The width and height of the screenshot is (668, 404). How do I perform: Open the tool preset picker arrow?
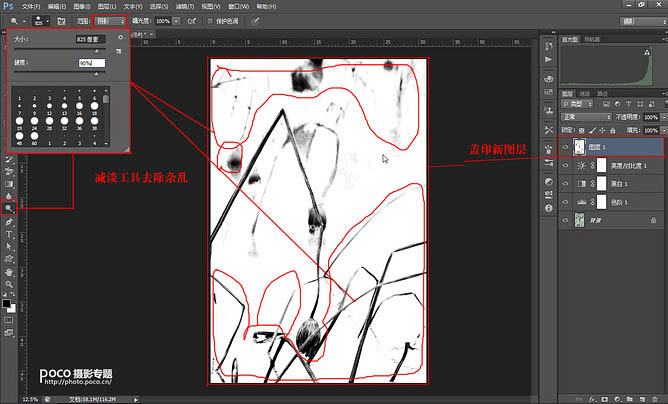click(24, 21)
